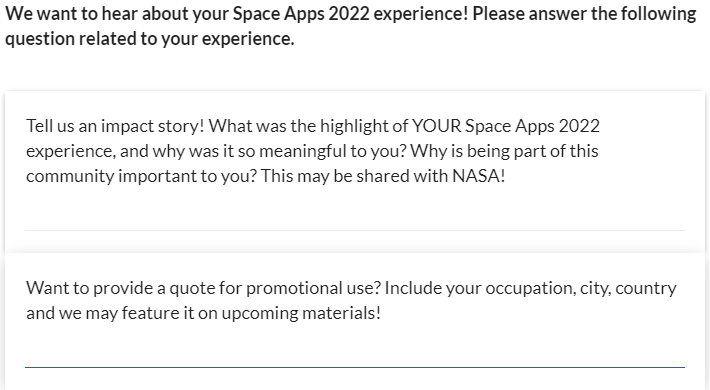The image size is (710, 390).
Task: Select the gray underline below impact story question
Action: pyautogui.click(x=355, y=230)
